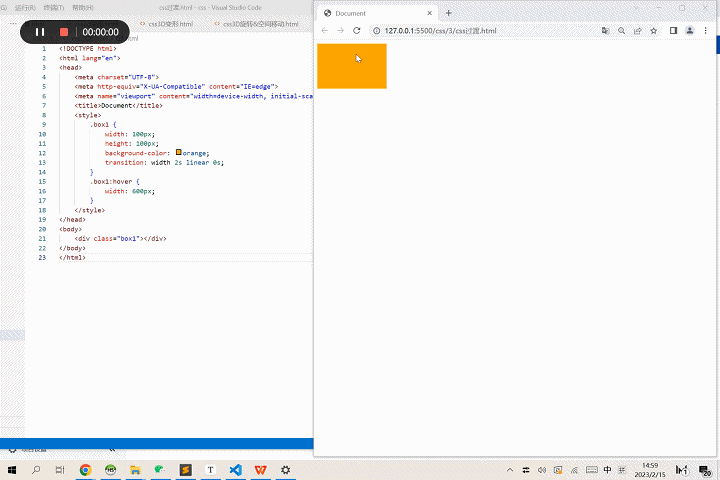
Task: Open Visual Studio Code from the taskbar
Action: (236, 470)
